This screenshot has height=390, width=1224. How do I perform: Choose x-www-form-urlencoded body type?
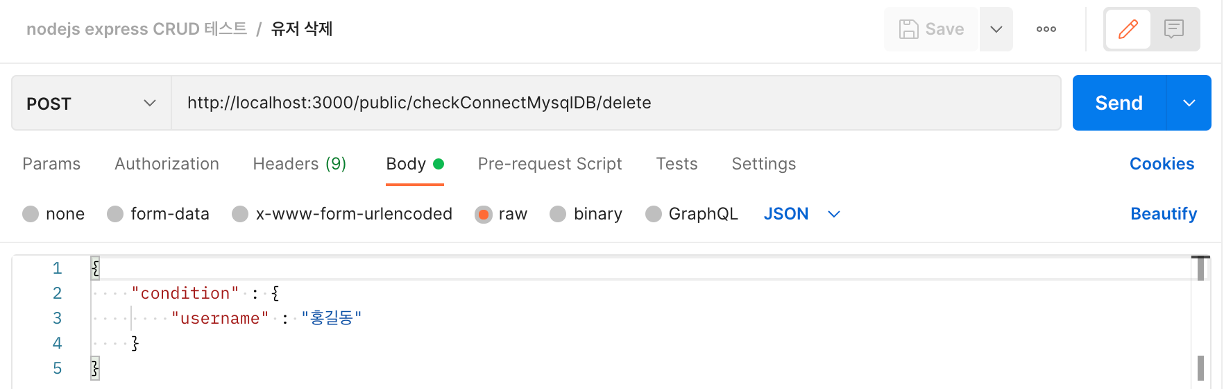click(x=342, y=214)
